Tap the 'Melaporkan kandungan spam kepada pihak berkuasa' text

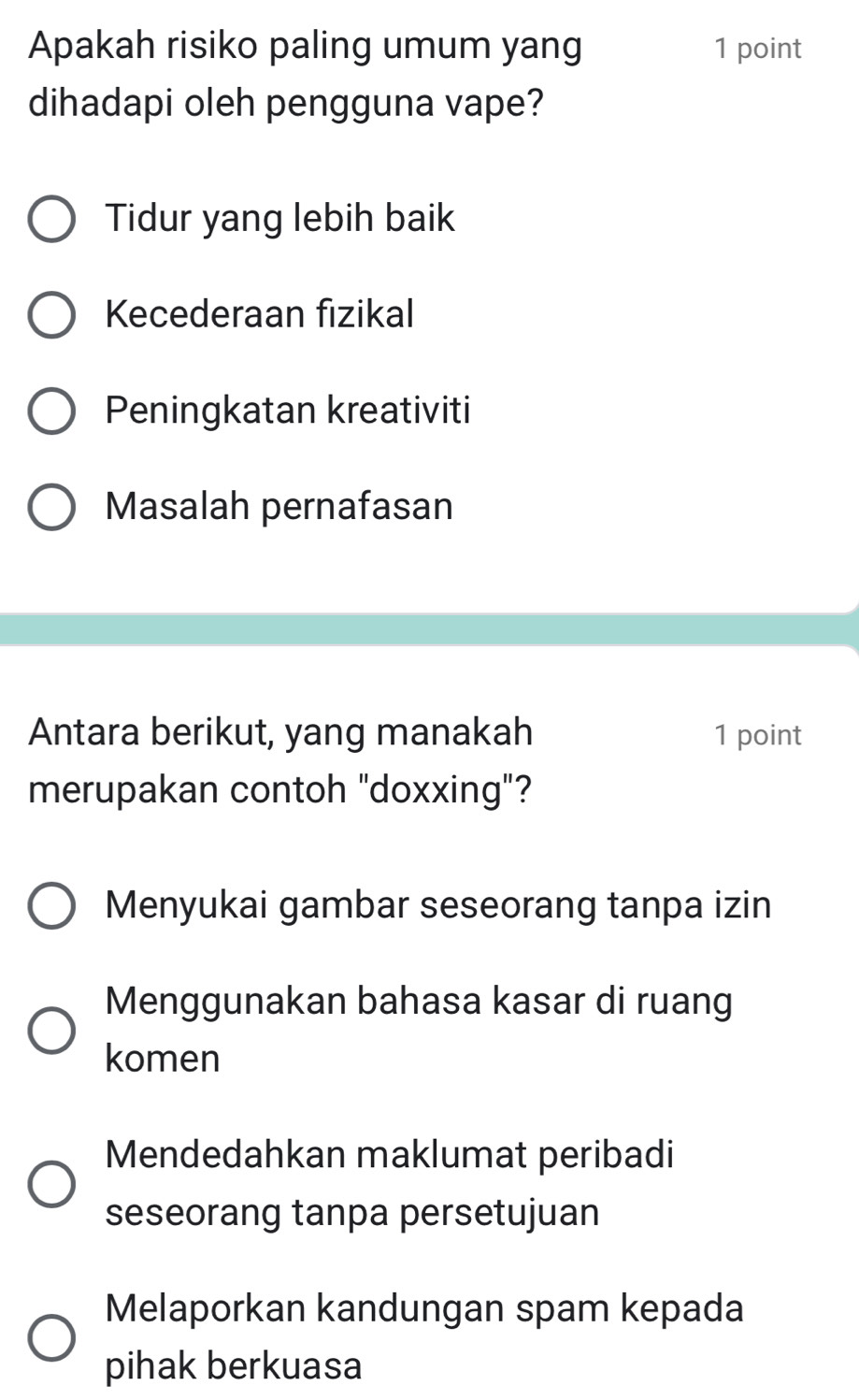click(x=425, y=1337)
